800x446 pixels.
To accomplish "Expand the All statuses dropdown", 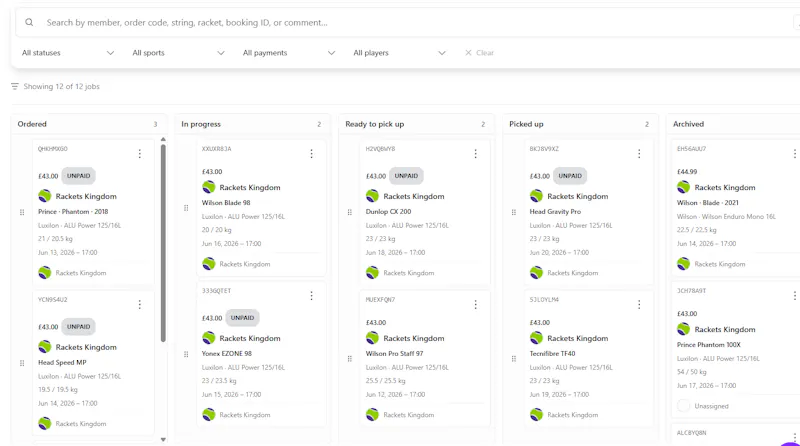I will (68, 53).
